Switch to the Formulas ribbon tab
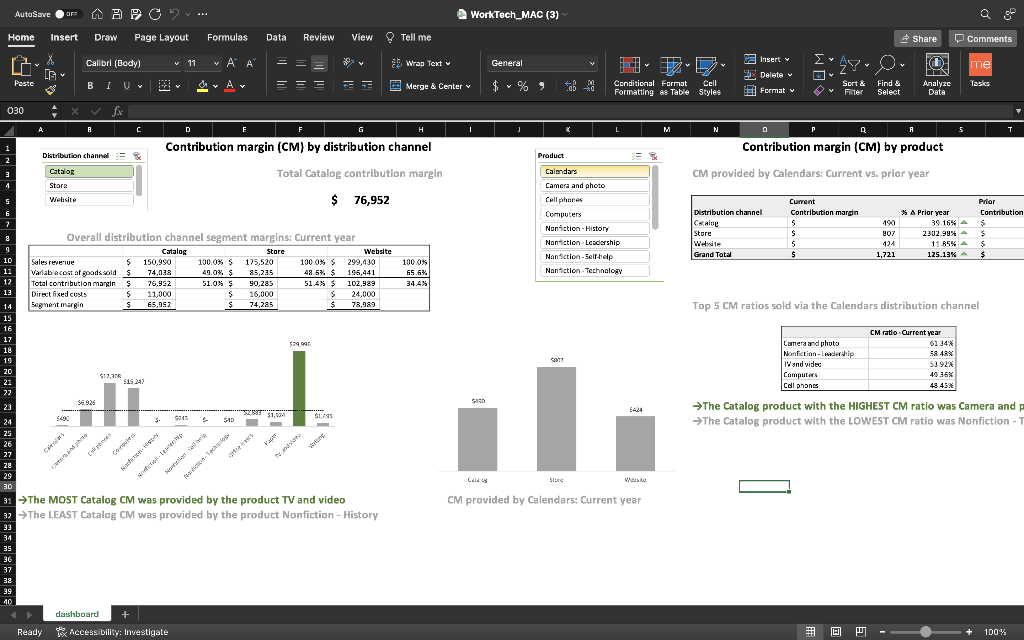The height and width of the screenshot is (640, 1024). [x=227, y=36]
